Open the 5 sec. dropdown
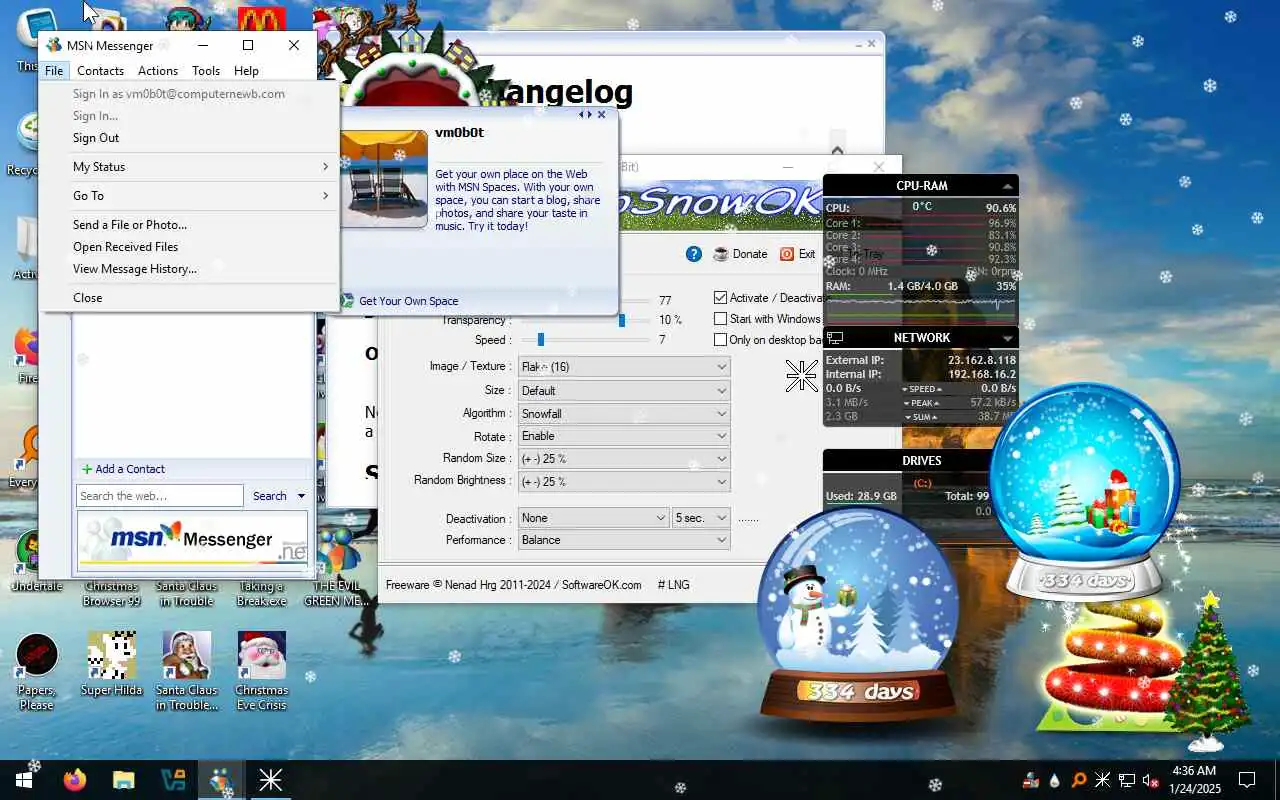This screenshot has height=800, width=1280. pyautogui.click(x=702, y=518)
